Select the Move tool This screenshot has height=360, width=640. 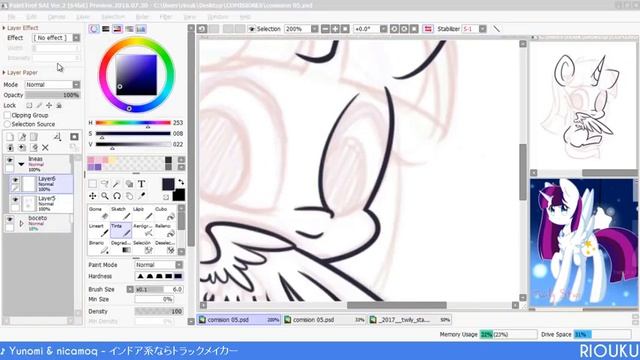[x=93, y=196]
